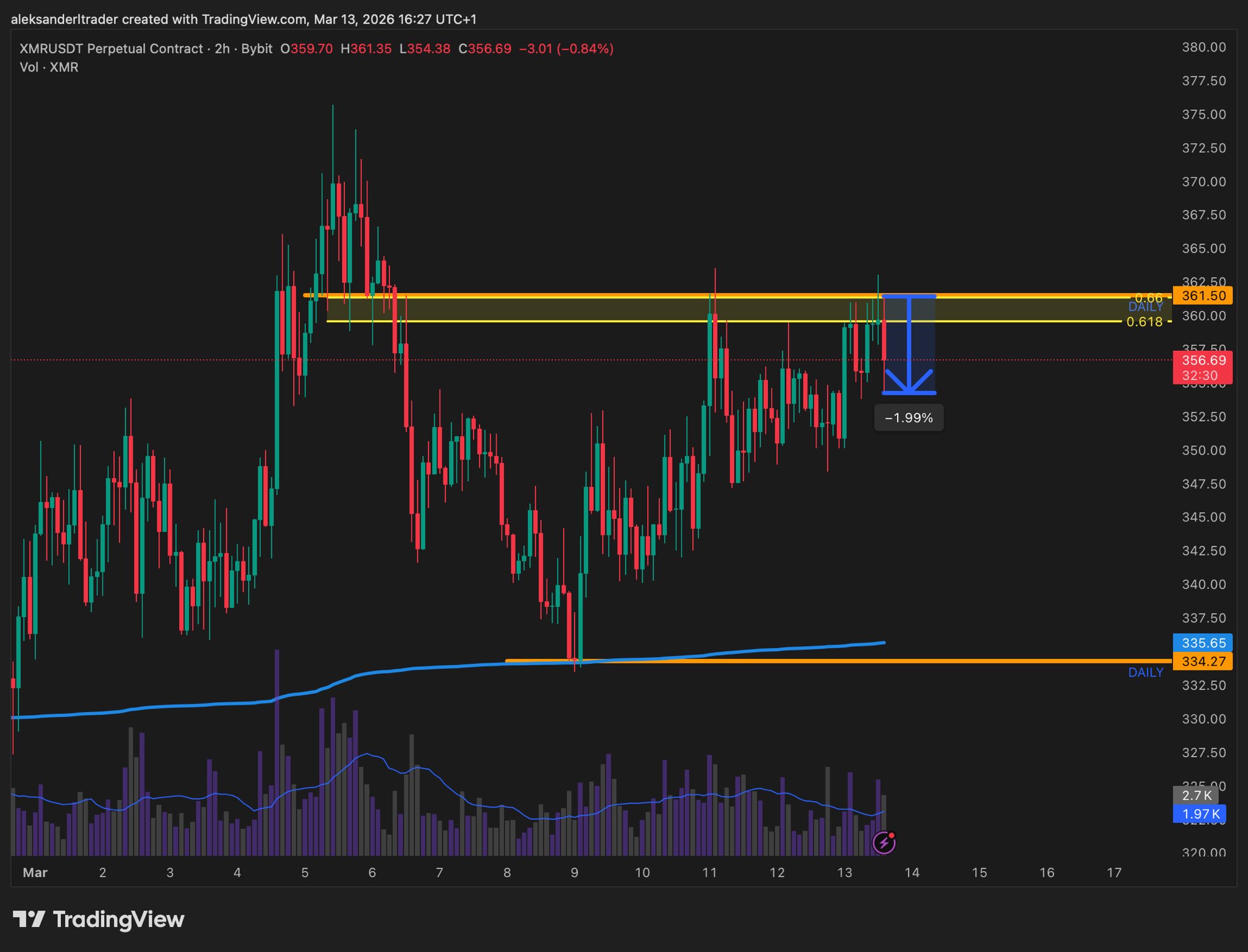Viewport: 1248px width, 952px height.
Task: Click the 2.7K volume value tag
Action: [1196, 795]
